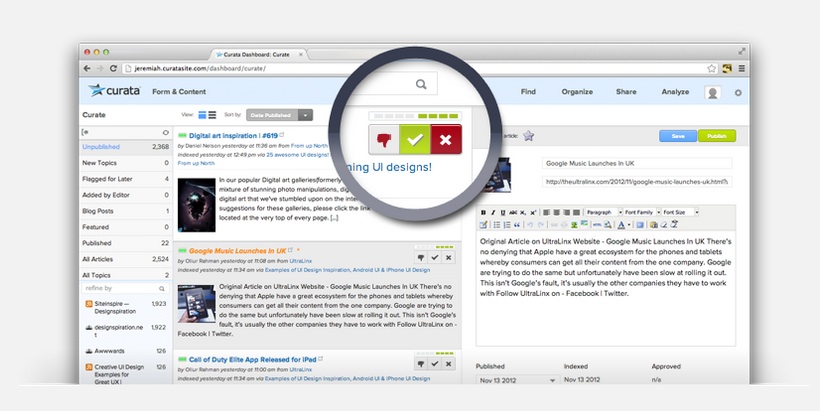
Task: Insert bulleted list in editor
Action: click(x=497, y=225)
